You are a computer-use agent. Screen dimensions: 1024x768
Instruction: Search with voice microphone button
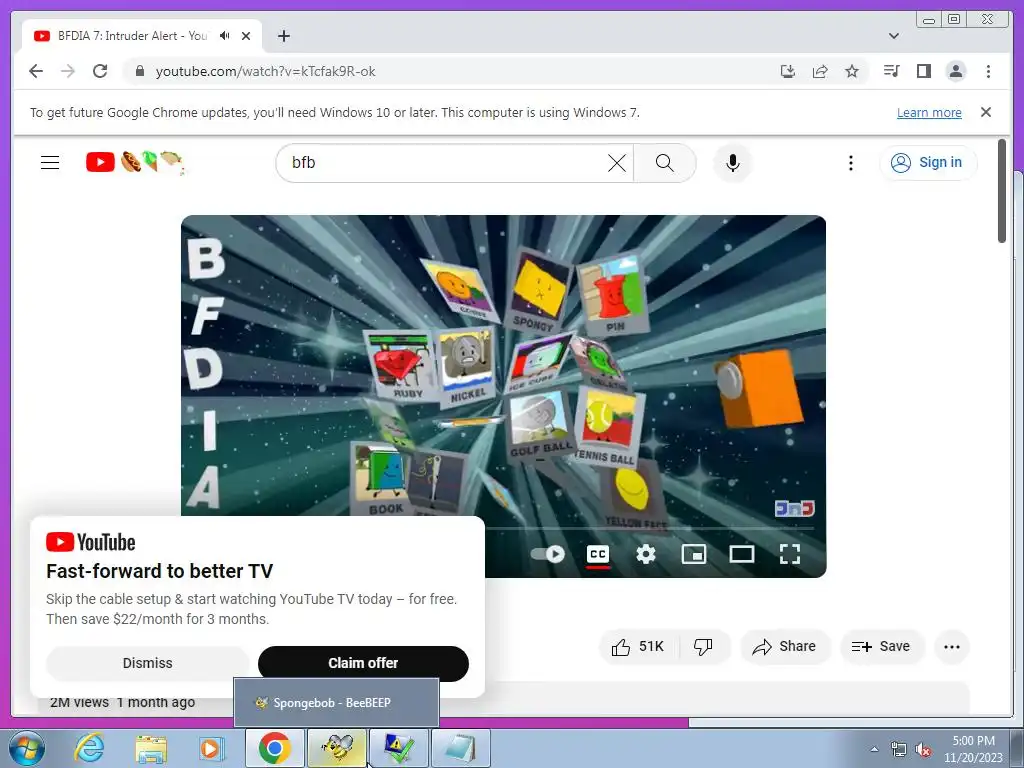(x=733, y=163)
